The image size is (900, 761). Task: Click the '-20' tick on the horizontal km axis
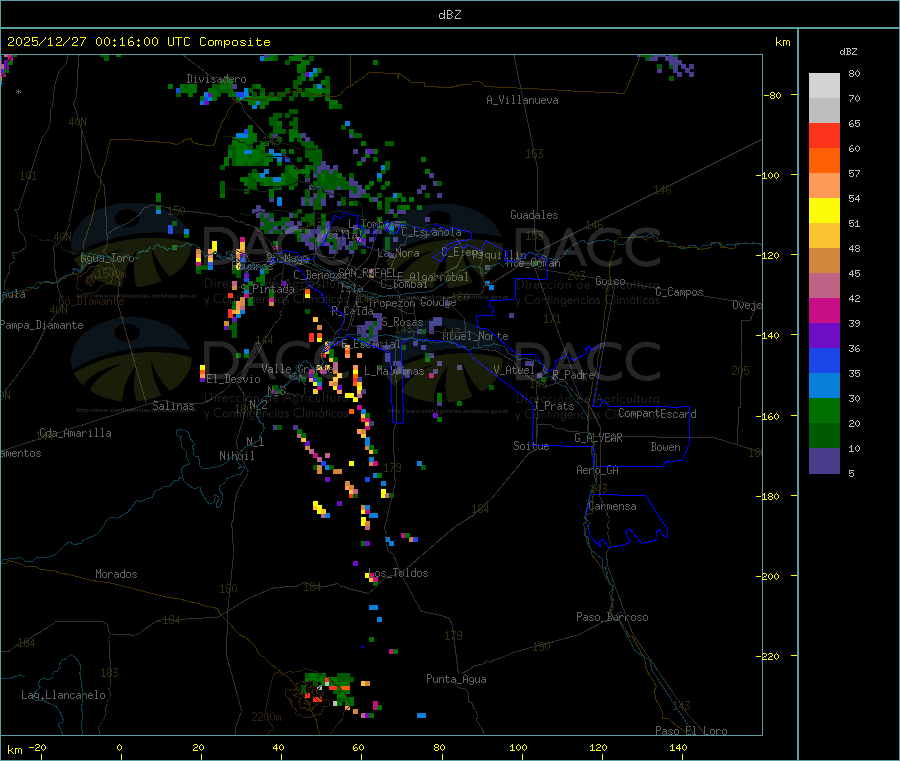[x=37, y=747]
